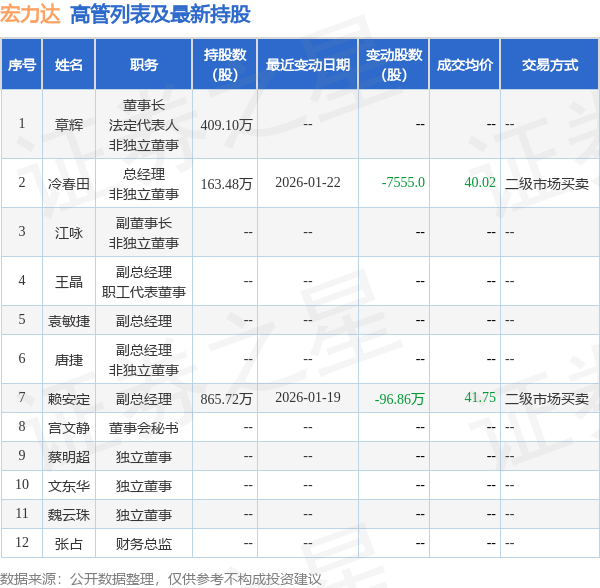Click 独立董事 in 文东华's row
This screenshot has width=600, height=588.
(x=143, y=486)
